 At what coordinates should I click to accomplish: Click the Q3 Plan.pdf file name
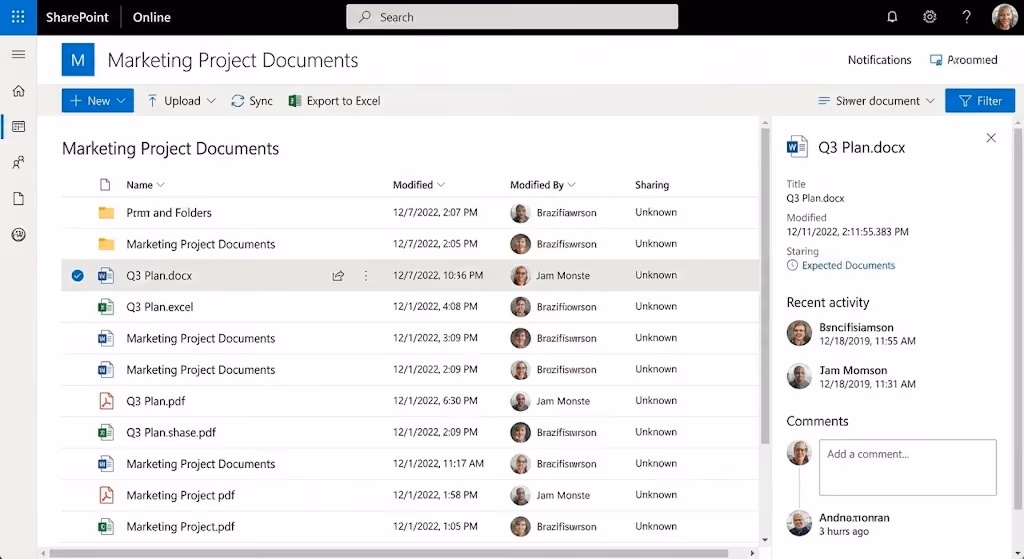155,401
